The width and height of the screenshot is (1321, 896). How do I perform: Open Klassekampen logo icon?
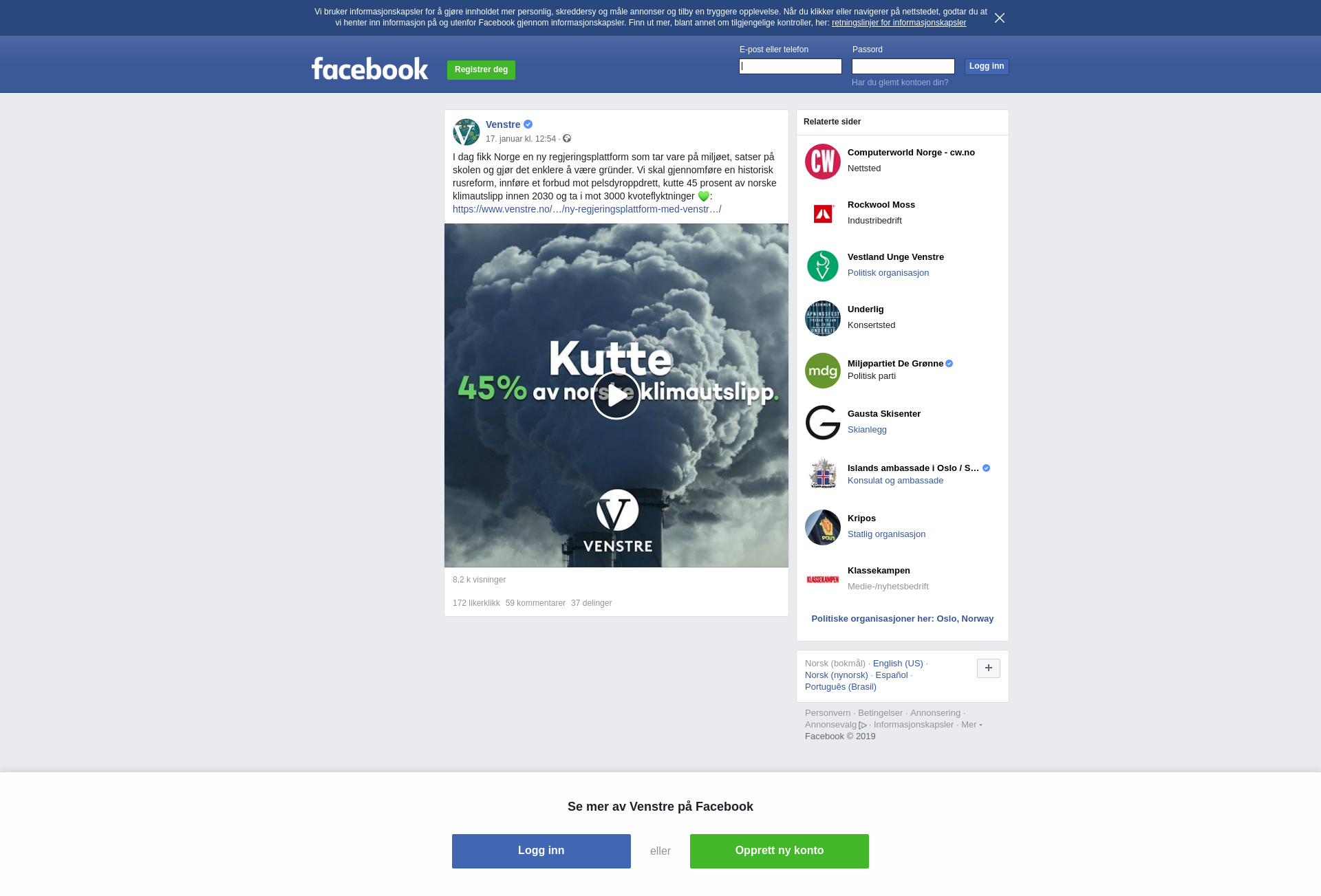(x=823, y=580)
